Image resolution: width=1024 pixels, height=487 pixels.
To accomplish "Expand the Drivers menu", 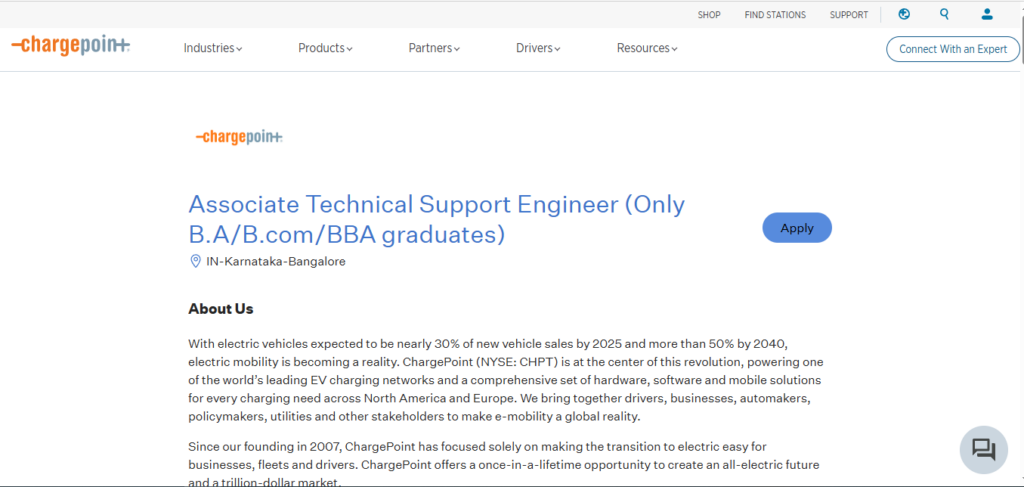I will (538, 48).
